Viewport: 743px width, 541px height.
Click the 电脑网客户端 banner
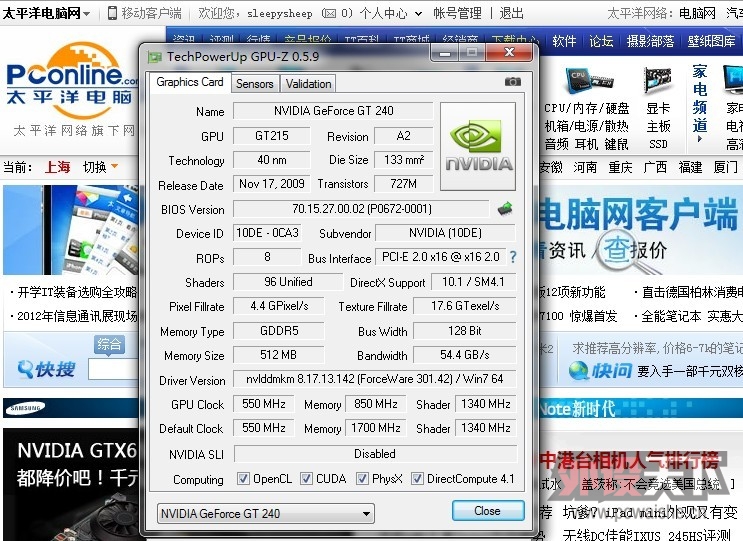(641, 230)
